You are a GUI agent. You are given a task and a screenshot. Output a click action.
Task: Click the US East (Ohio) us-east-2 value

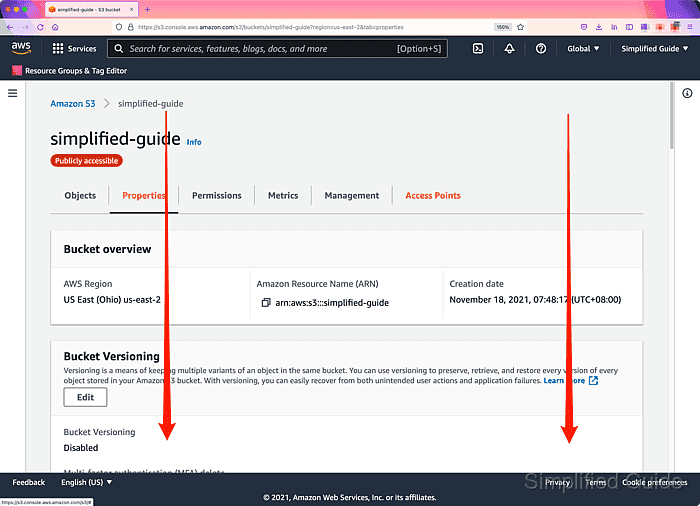(x=112, y=300)
